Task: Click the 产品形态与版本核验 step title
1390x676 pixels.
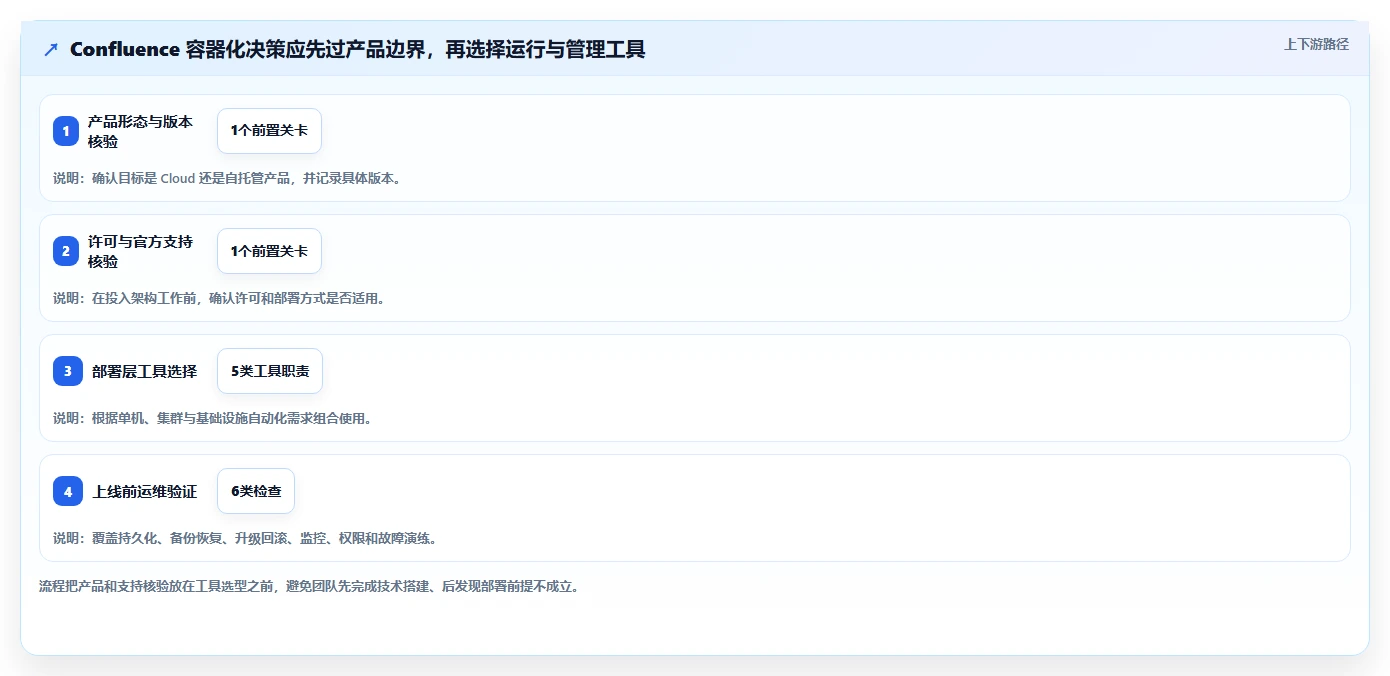Action: [140, 131]
